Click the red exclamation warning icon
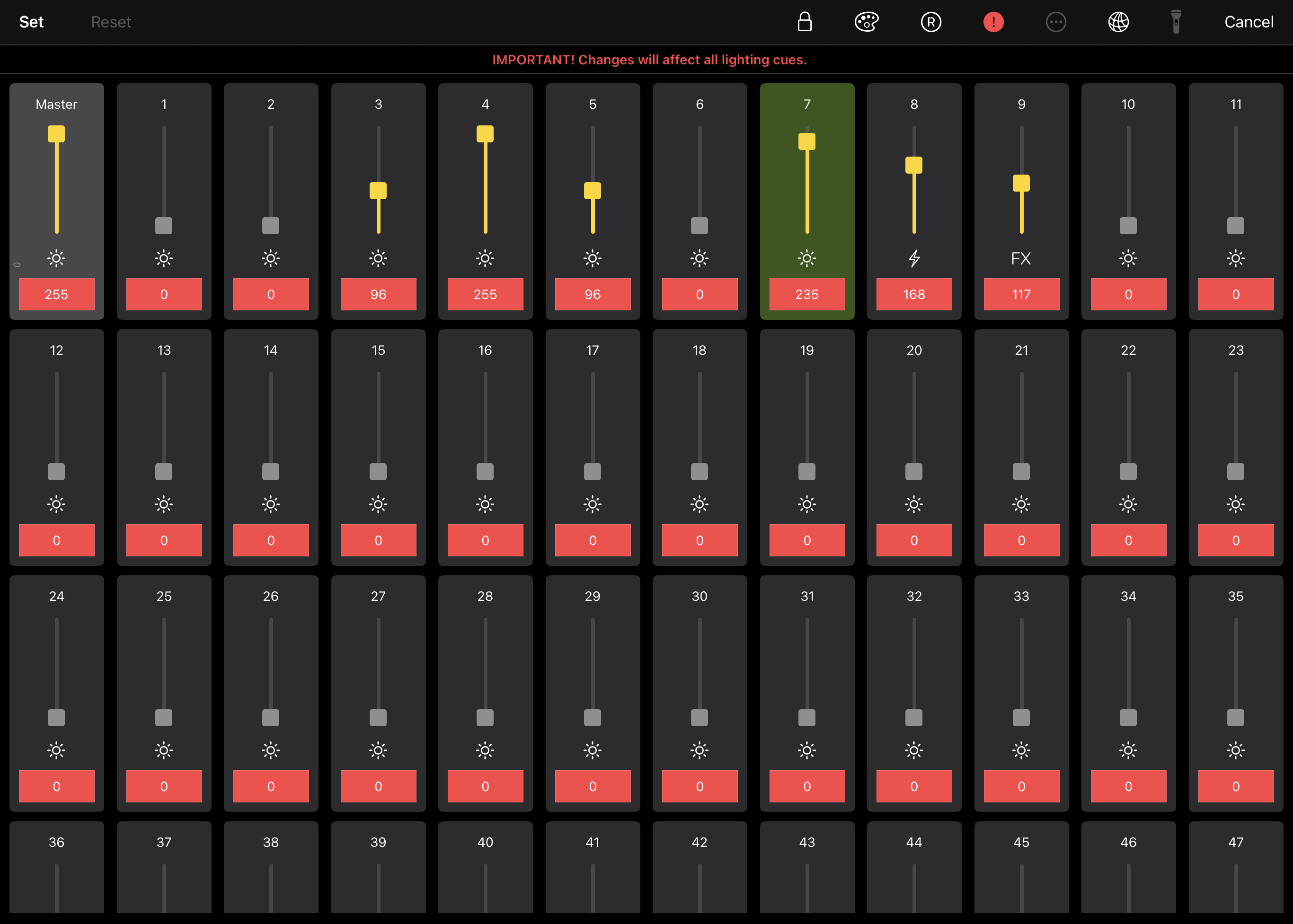Image resolution: width=1293 pixels, height=924 pixels. point(993,22)
